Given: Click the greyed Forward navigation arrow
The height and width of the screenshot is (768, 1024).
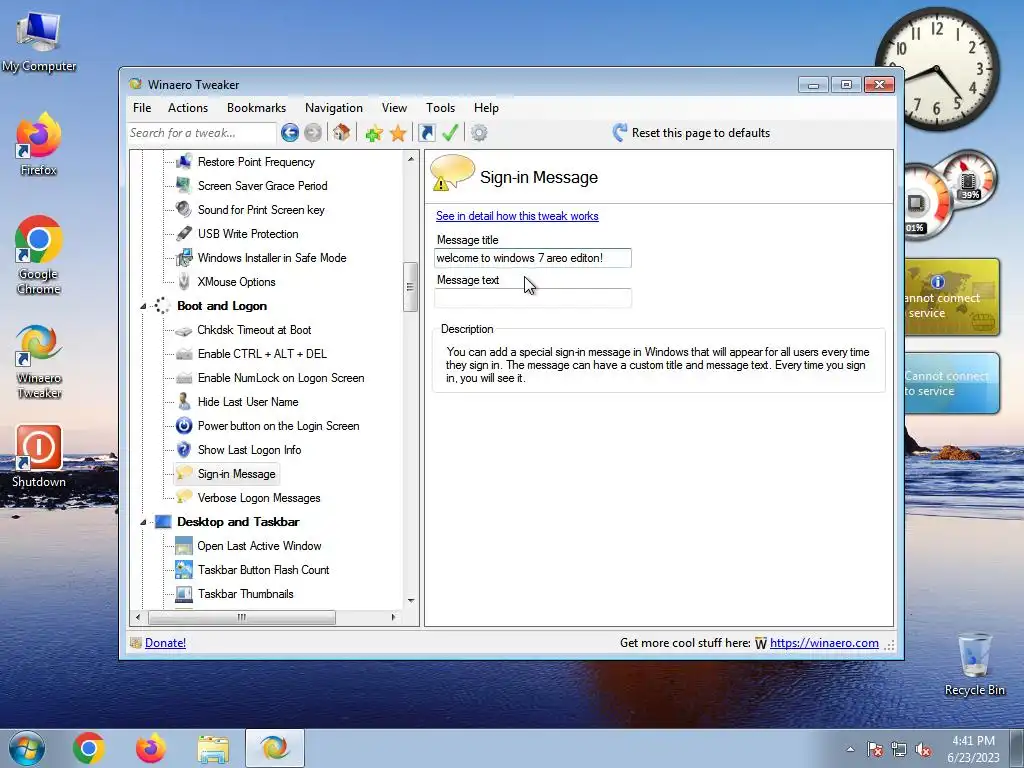Looking at the screenshot, I should tap(313, 133).
